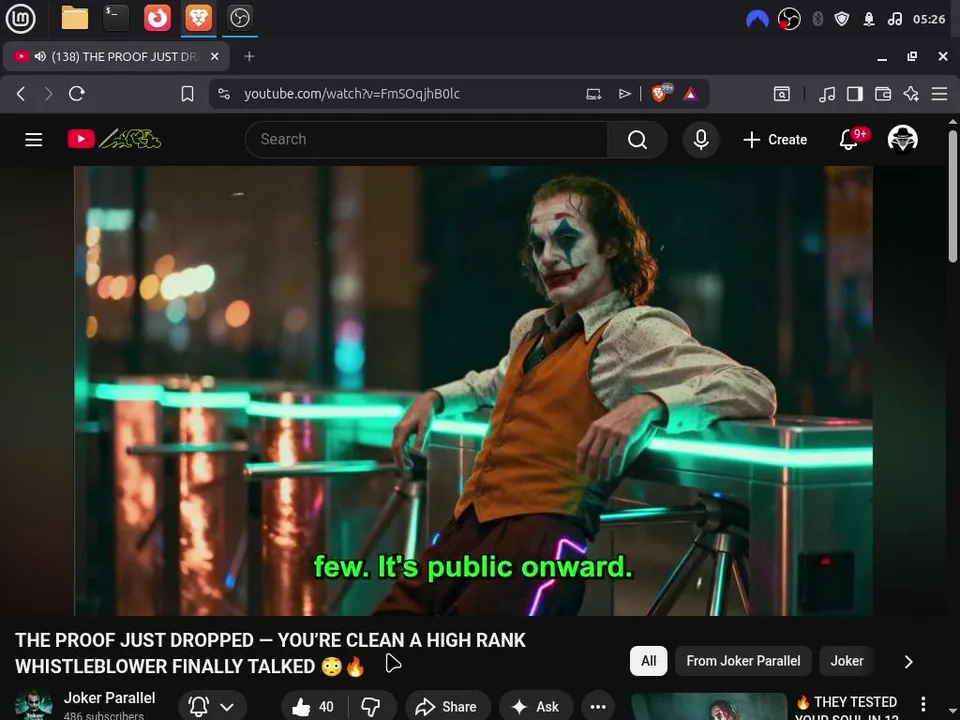Screen dimensions: 960x720
Task: Go to YouTube home via logo
Action: click(114, 140)
